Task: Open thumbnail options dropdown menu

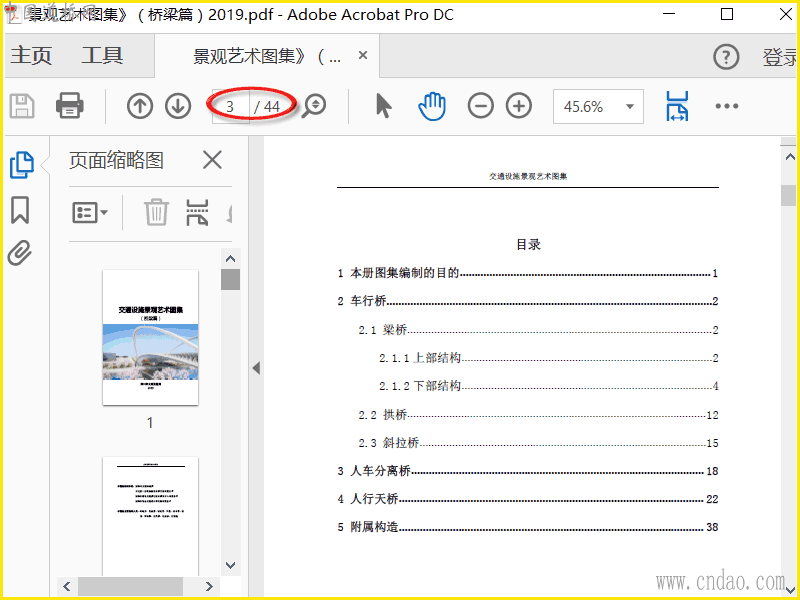Action: pos(90,212)
